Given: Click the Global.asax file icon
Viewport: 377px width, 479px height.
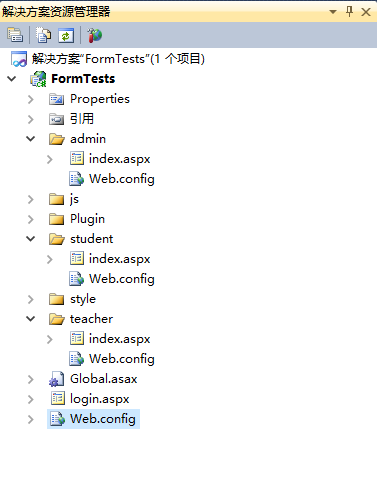Looking at the screenshot, I should [56, 379].
